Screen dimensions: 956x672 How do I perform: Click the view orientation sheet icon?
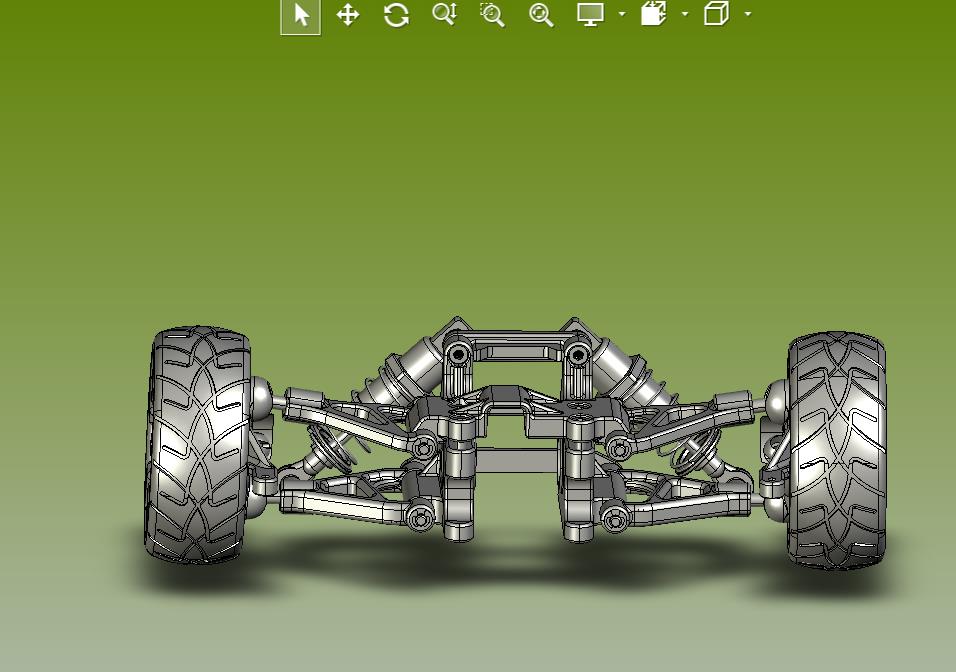654,13
